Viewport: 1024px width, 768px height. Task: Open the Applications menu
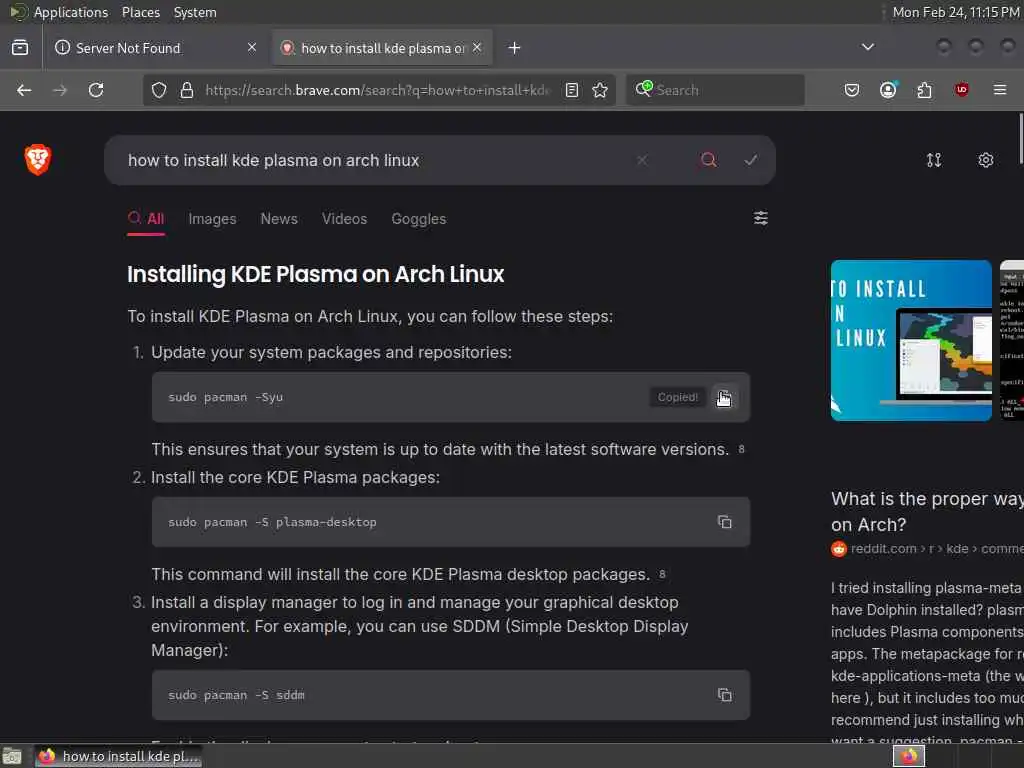pyautogui.click(x=59, y=12)
